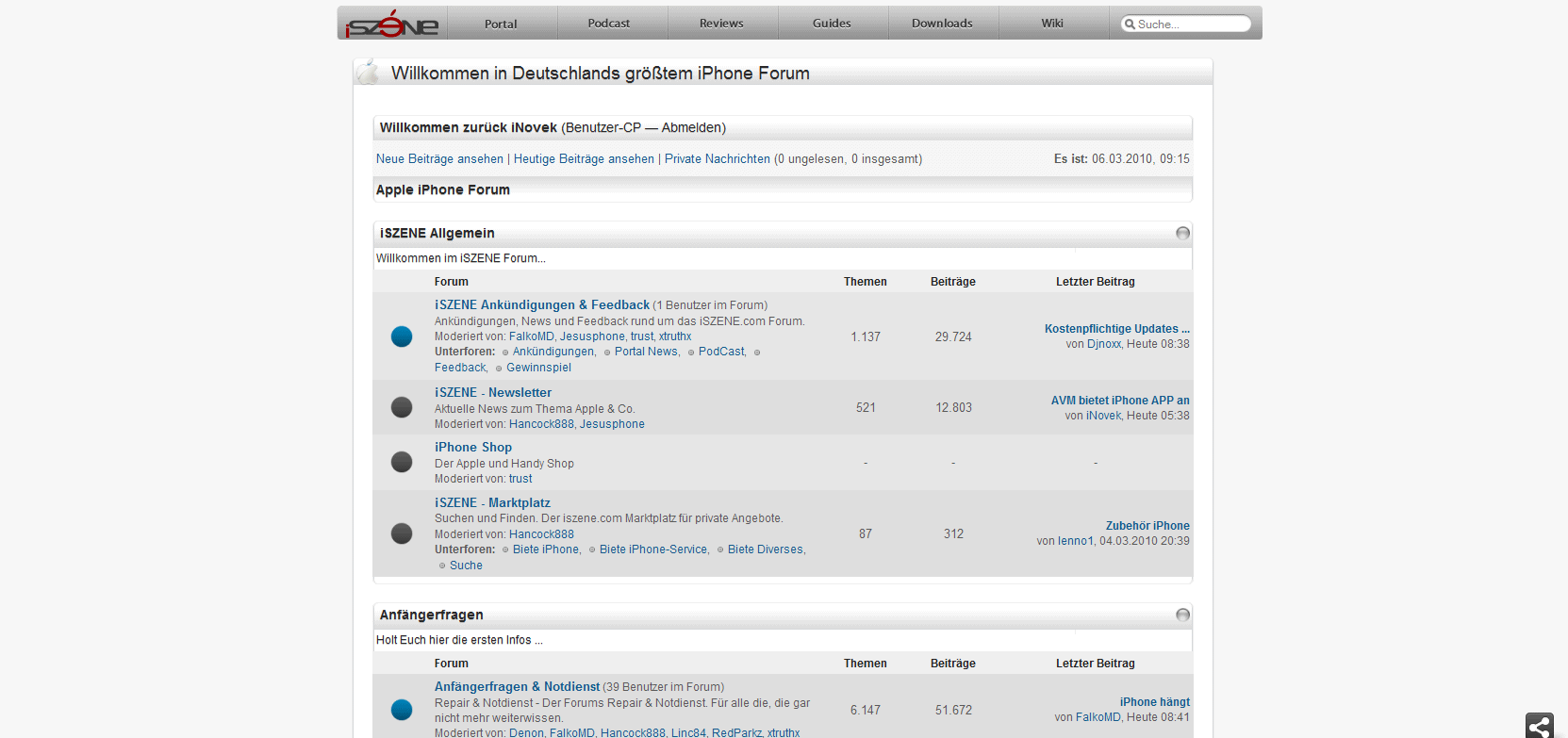1568x738 pixels.
Task: Open the Ankündigungen subforum
Action: 553,352
